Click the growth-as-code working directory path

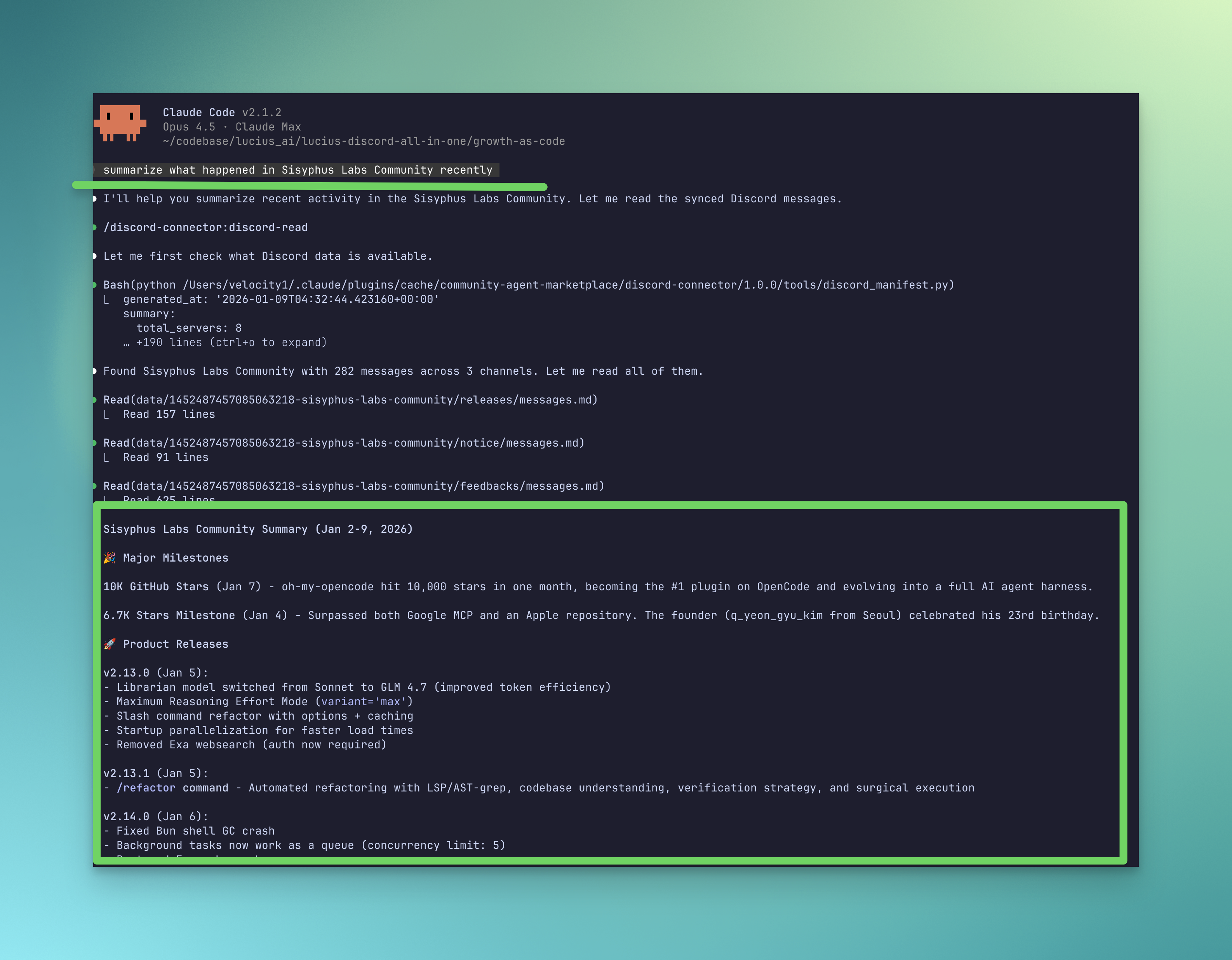click(x=364, y=141)
